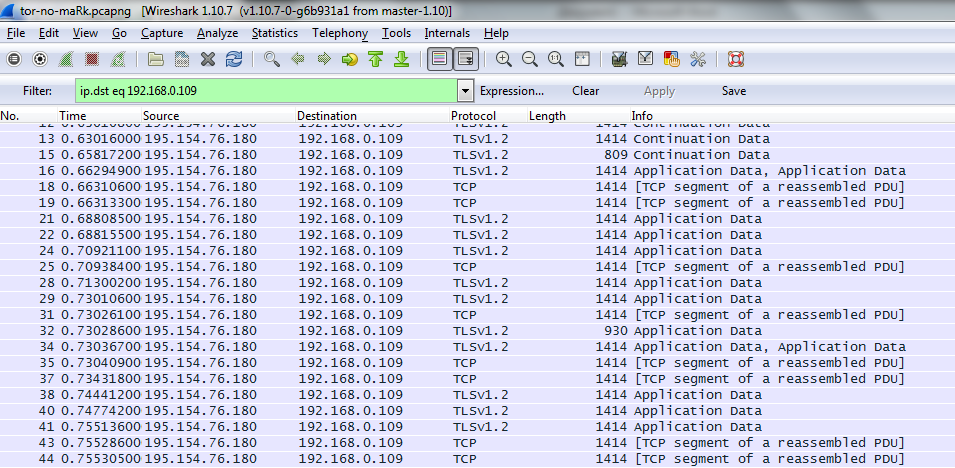The width and height of the screenshot is (955, 468).
Task: Zoom in text size icon
Action: coord(504,59)
